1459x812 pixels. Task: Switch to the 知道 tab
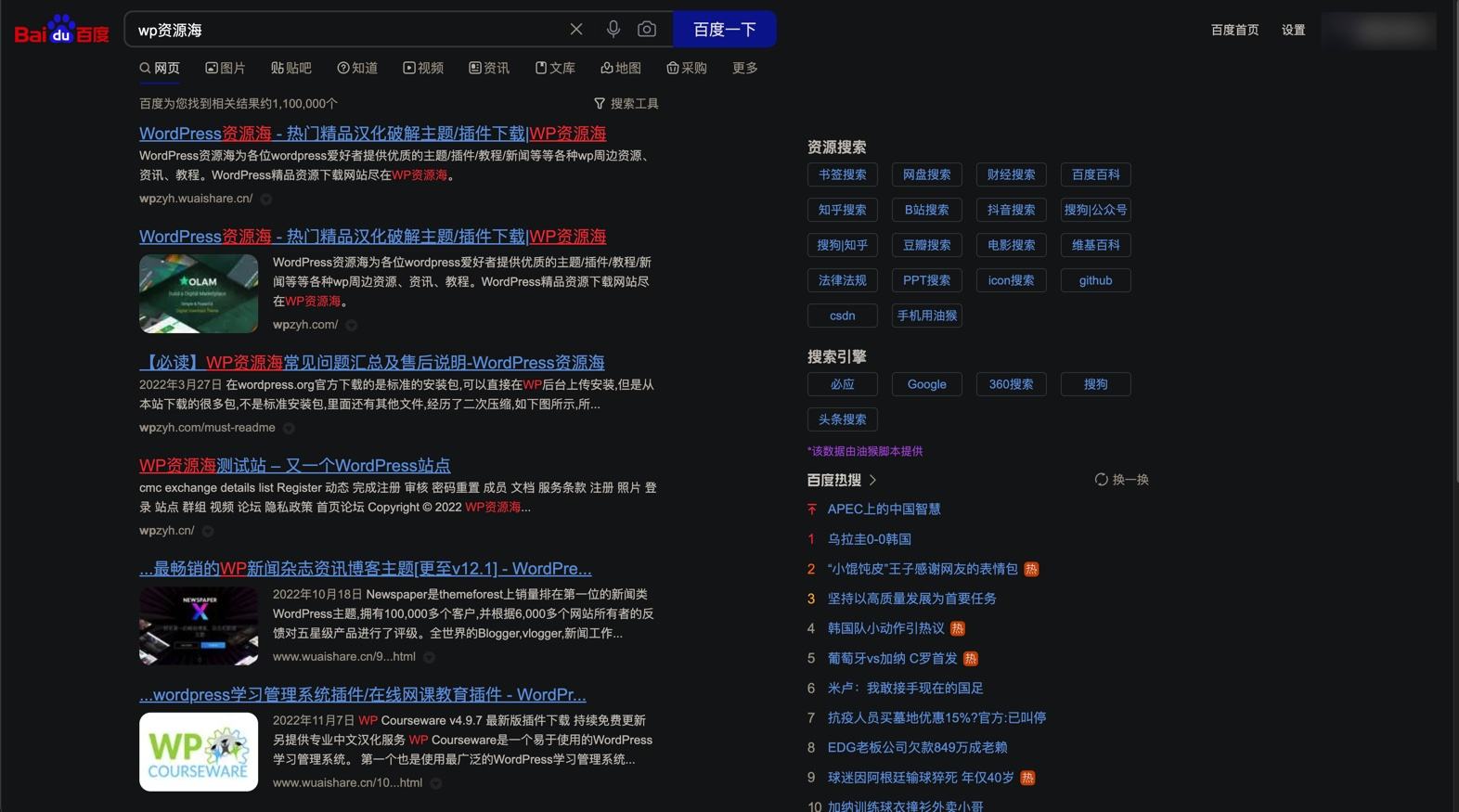tap(357, 68)
